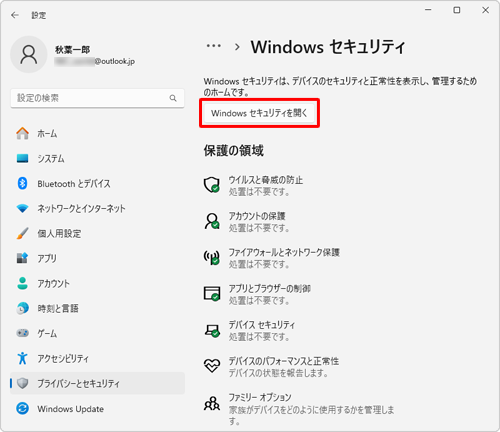The width and height of the screenshot is (500, 432).
Task: Click the アカウントの保護 person icon
Action: 212,221
